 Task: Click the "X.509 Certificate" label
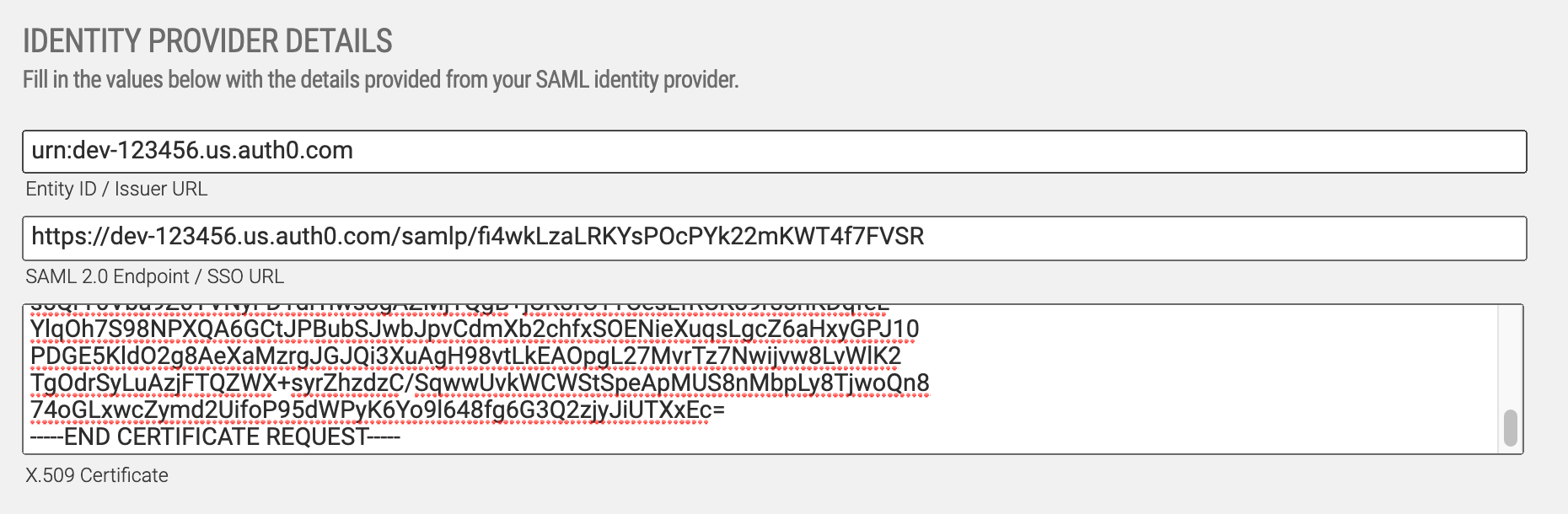(x=97, y=475)
